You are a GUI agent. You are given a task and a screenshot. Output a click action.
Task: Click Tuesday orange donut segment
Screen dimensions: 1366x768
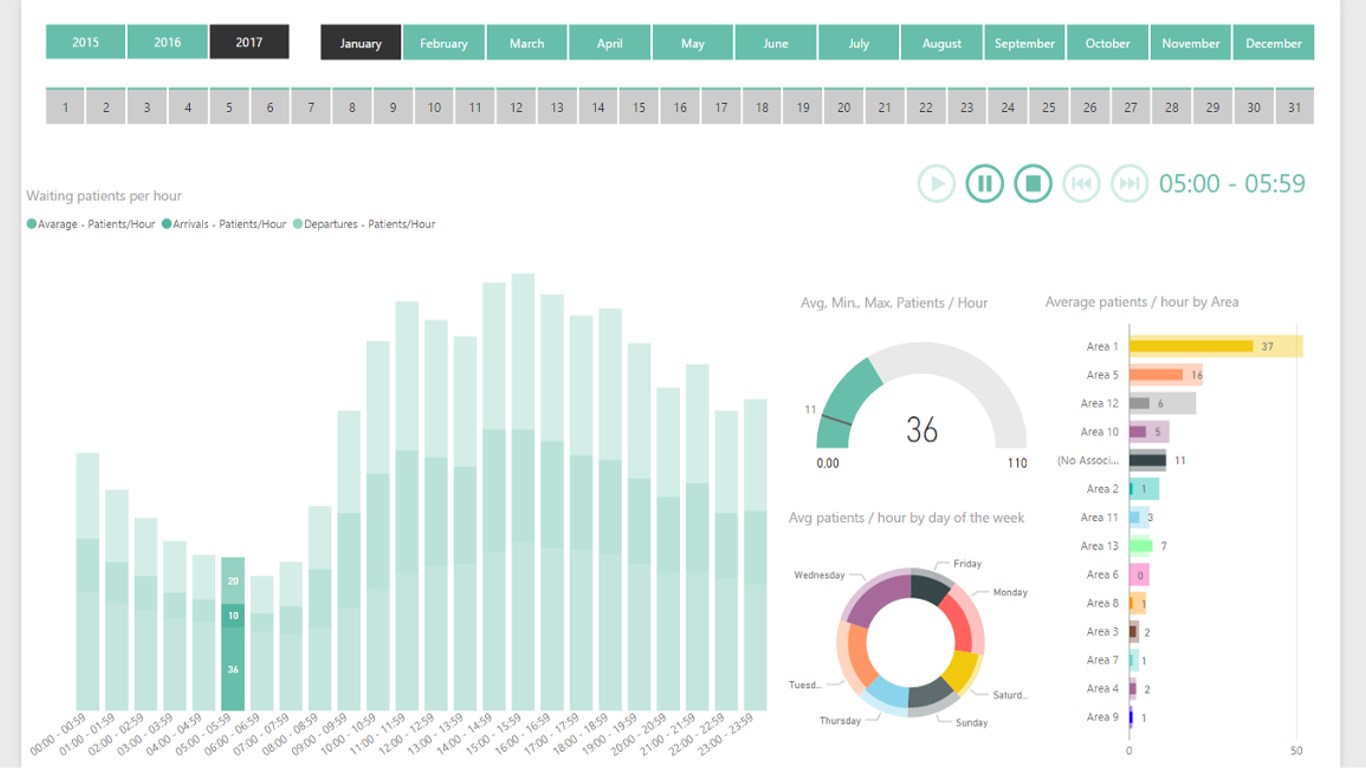[x=855, y=656]
